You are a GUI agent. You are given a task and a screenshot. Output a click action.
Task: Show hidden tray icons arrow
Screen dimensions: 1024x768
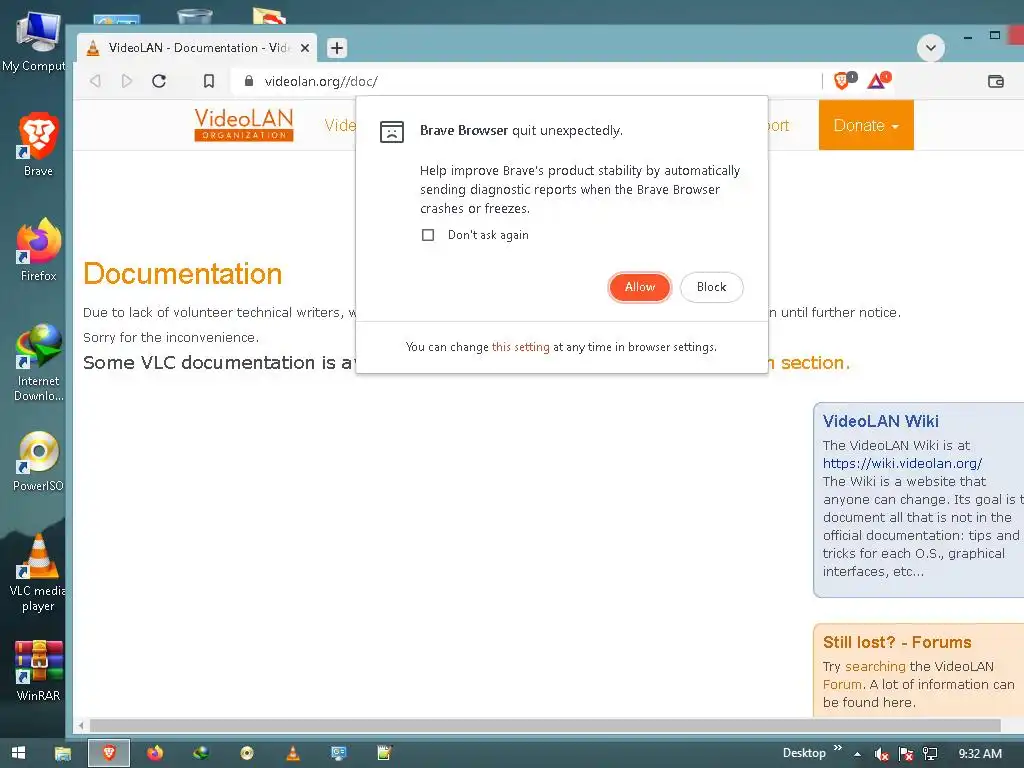pos(857,754)
